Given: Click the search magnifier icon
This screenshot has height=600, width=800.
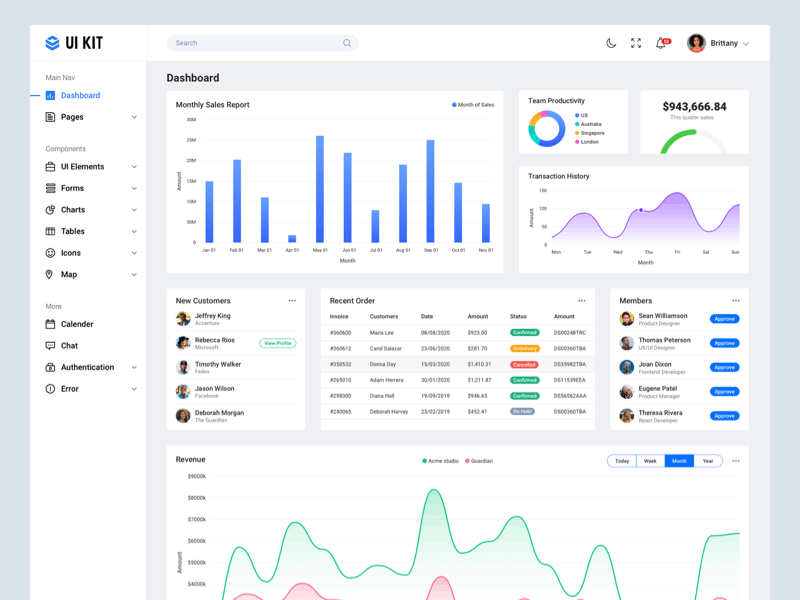Looking at the screenshot, I should click(x=347, y=43).
